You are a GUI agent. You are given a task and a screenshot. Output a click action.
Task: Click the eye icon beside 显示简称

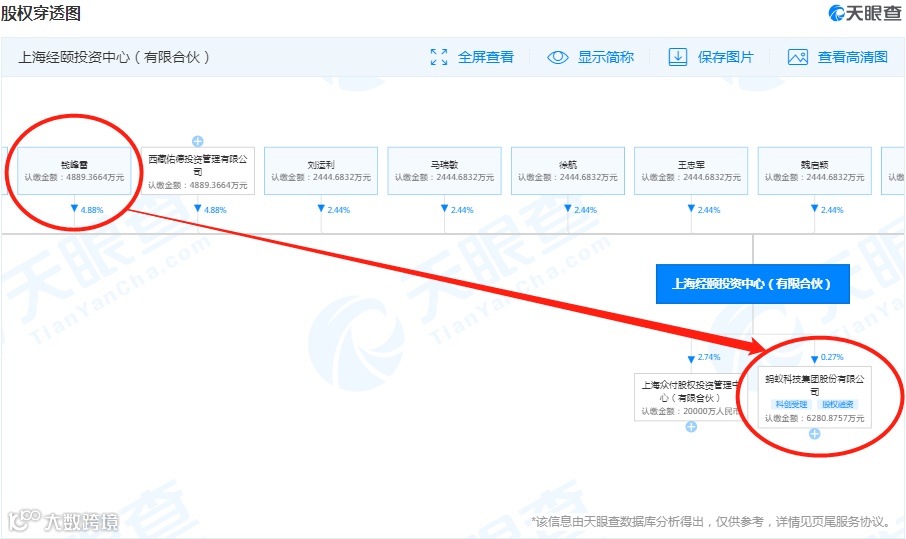pyautogui.click(x=558, y=57)
